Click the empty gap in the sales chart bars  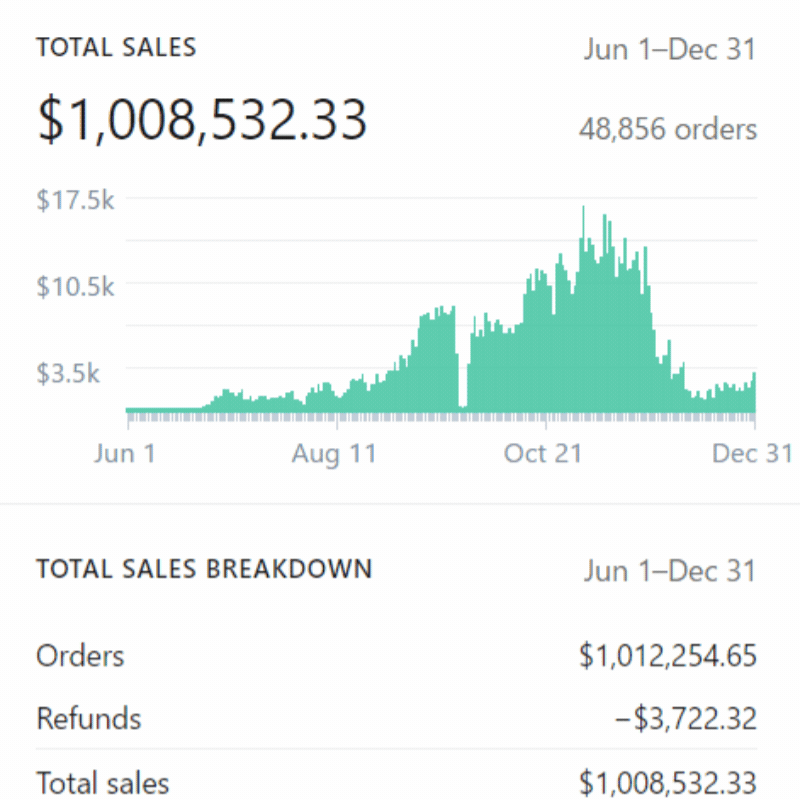point(462,360)
